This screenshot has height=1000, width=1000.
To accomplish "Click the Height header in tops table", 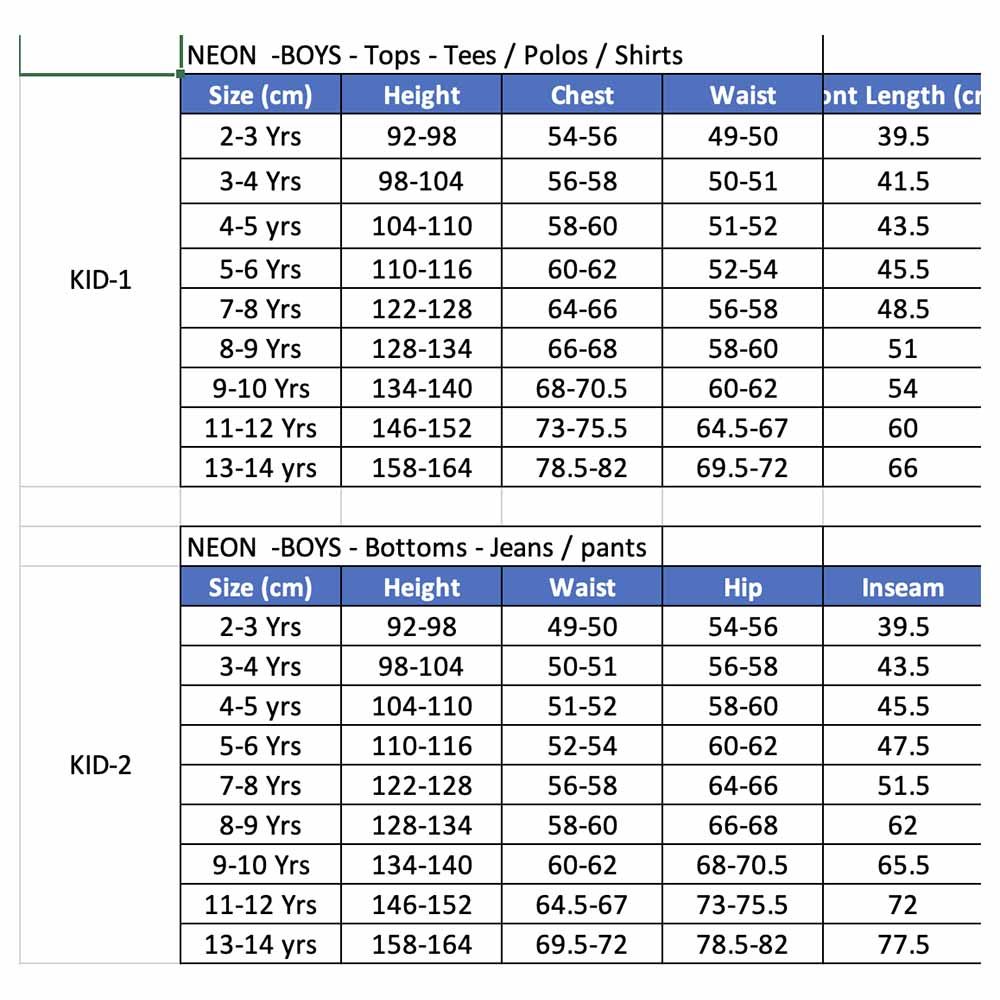I will (x=421, y=95).
